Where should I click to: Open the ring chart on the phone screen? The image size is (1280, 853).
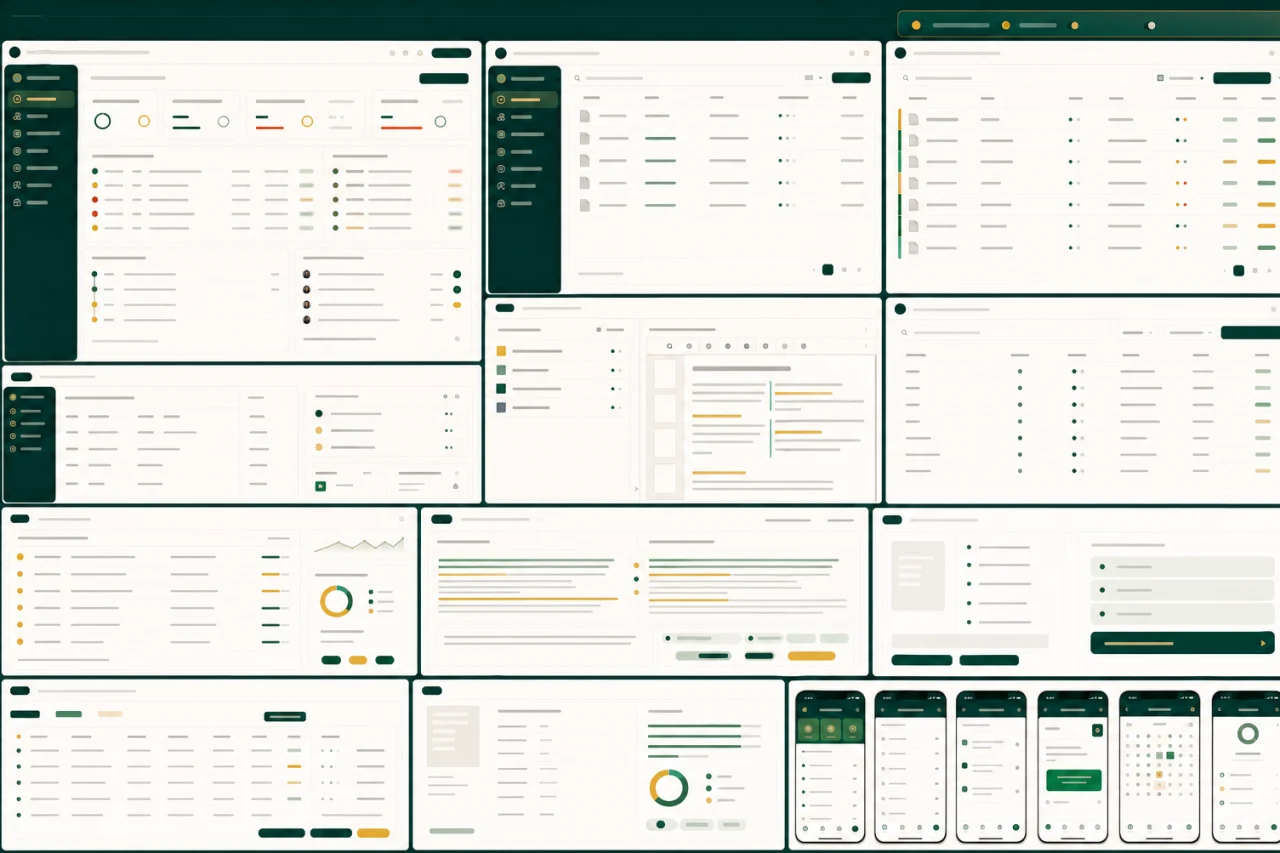[x=1247, y=734]
